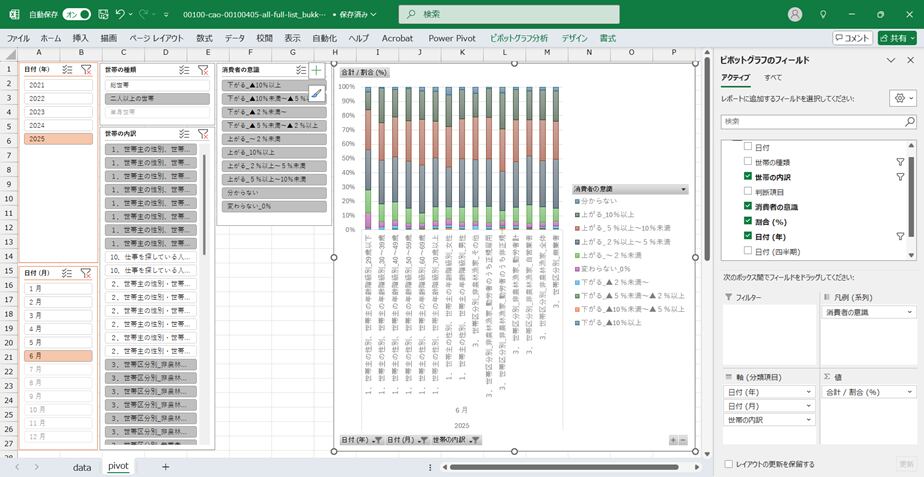Uncheck the 世帯の内訳 field checkbox
Viewport: 924px width, 477px height.
coord(747,176)
